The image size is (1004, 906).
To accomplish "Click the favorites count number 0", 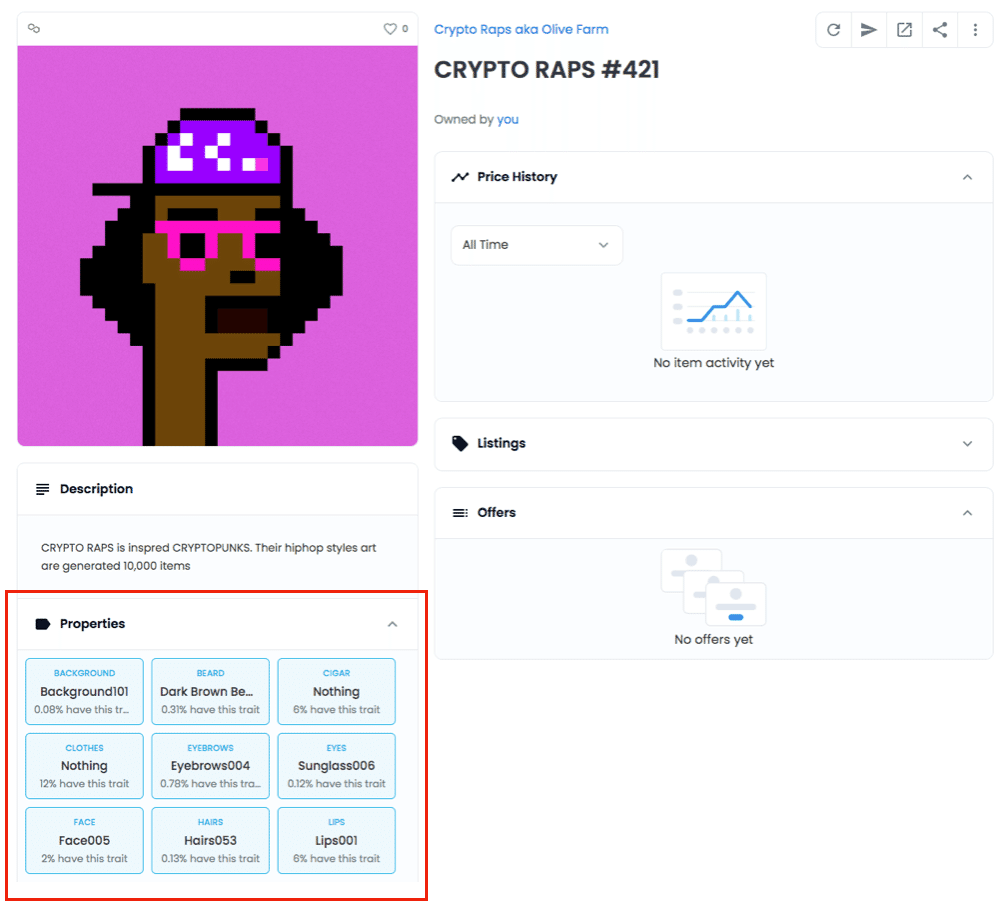I will pos(405,29).
